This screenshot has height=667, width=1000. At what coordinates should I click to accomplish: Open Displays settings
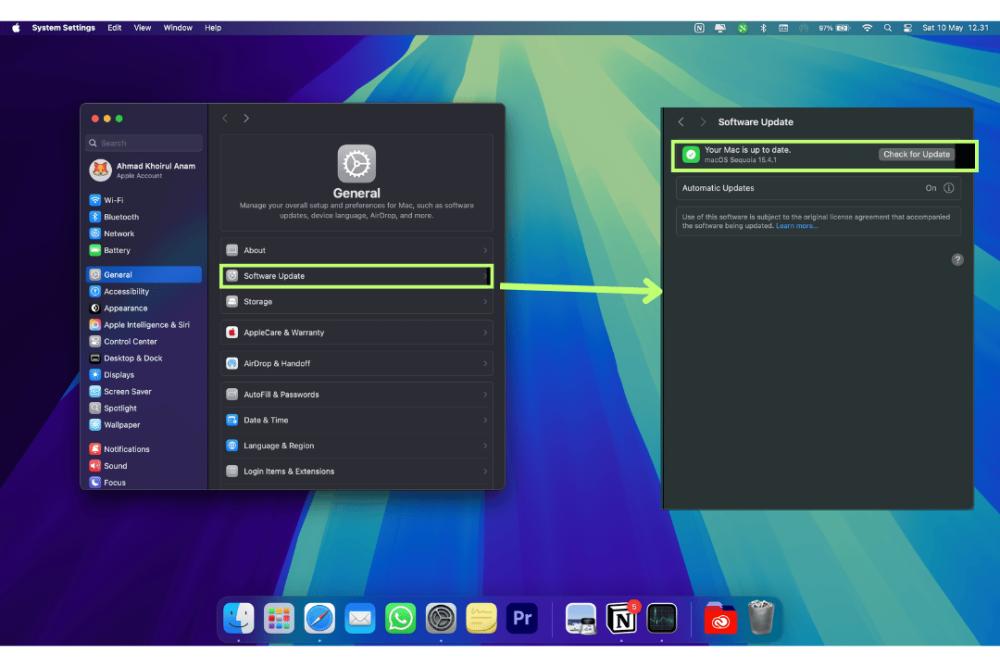click(143, 374)
